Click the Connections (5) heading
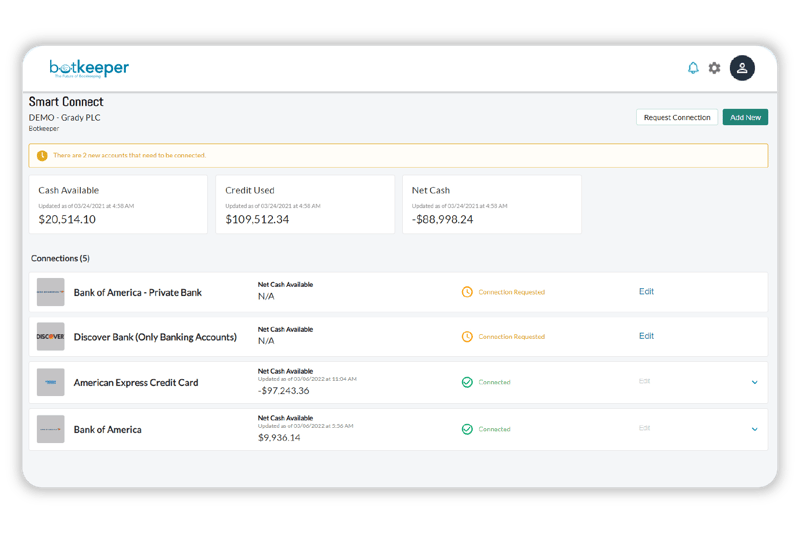The image size is (800, 533). 60,258
